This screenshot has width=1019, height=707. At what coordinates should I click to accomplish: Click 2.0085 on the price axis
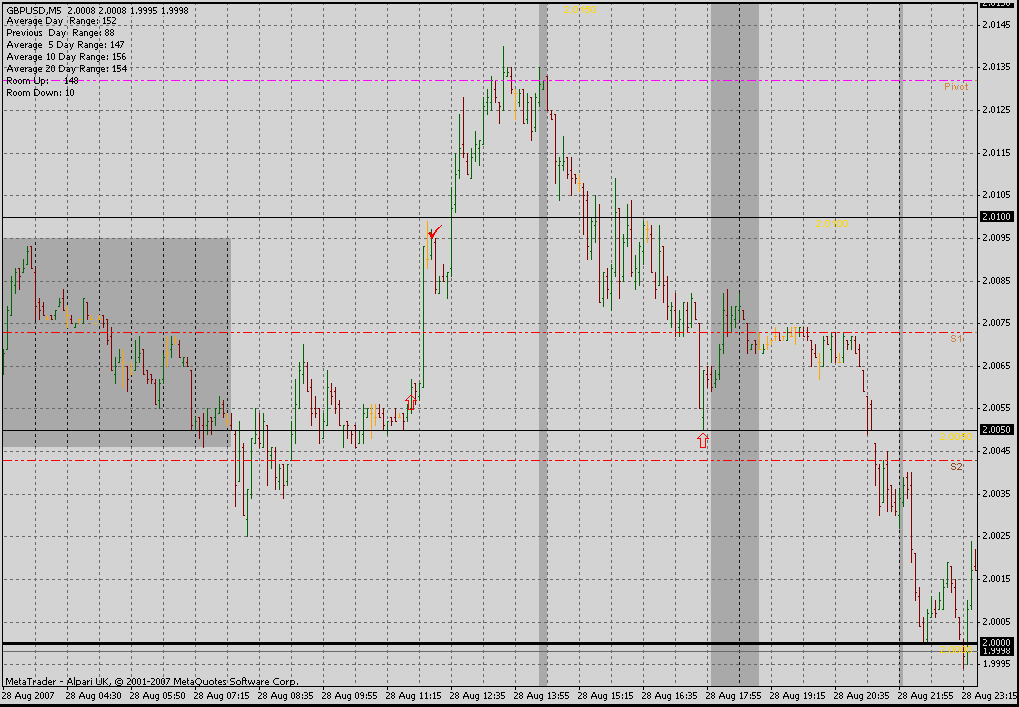tap(997, 281)
